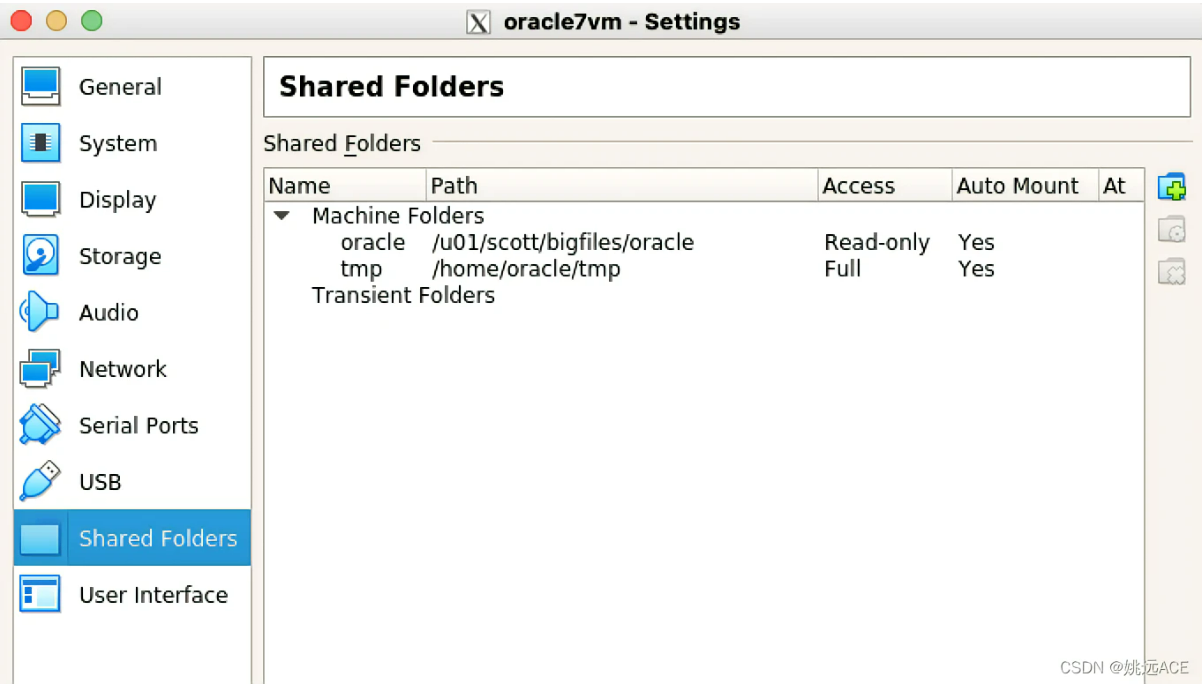The height and width of the screenshot is (685, 1203).
Task: Click the edit shared folder icon
Action: (1171, 230)
